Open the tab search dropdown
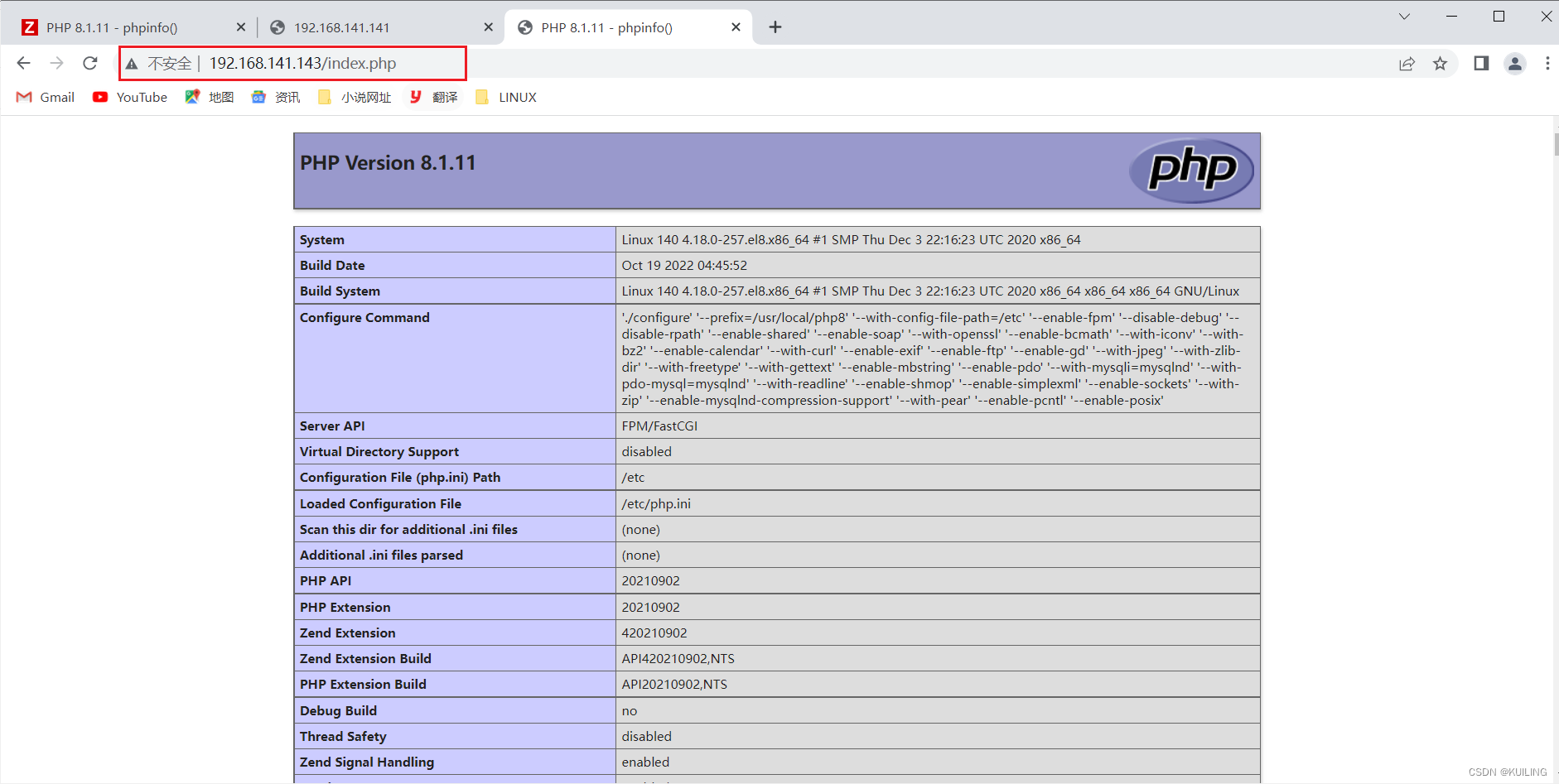This screenshot has height=784, width=1559. tap(1404, 17)
